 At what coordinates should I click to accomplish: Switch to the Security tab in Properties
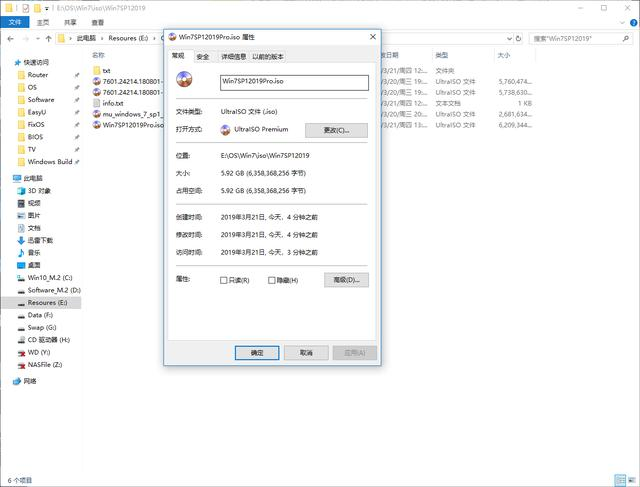pos(203,57)
